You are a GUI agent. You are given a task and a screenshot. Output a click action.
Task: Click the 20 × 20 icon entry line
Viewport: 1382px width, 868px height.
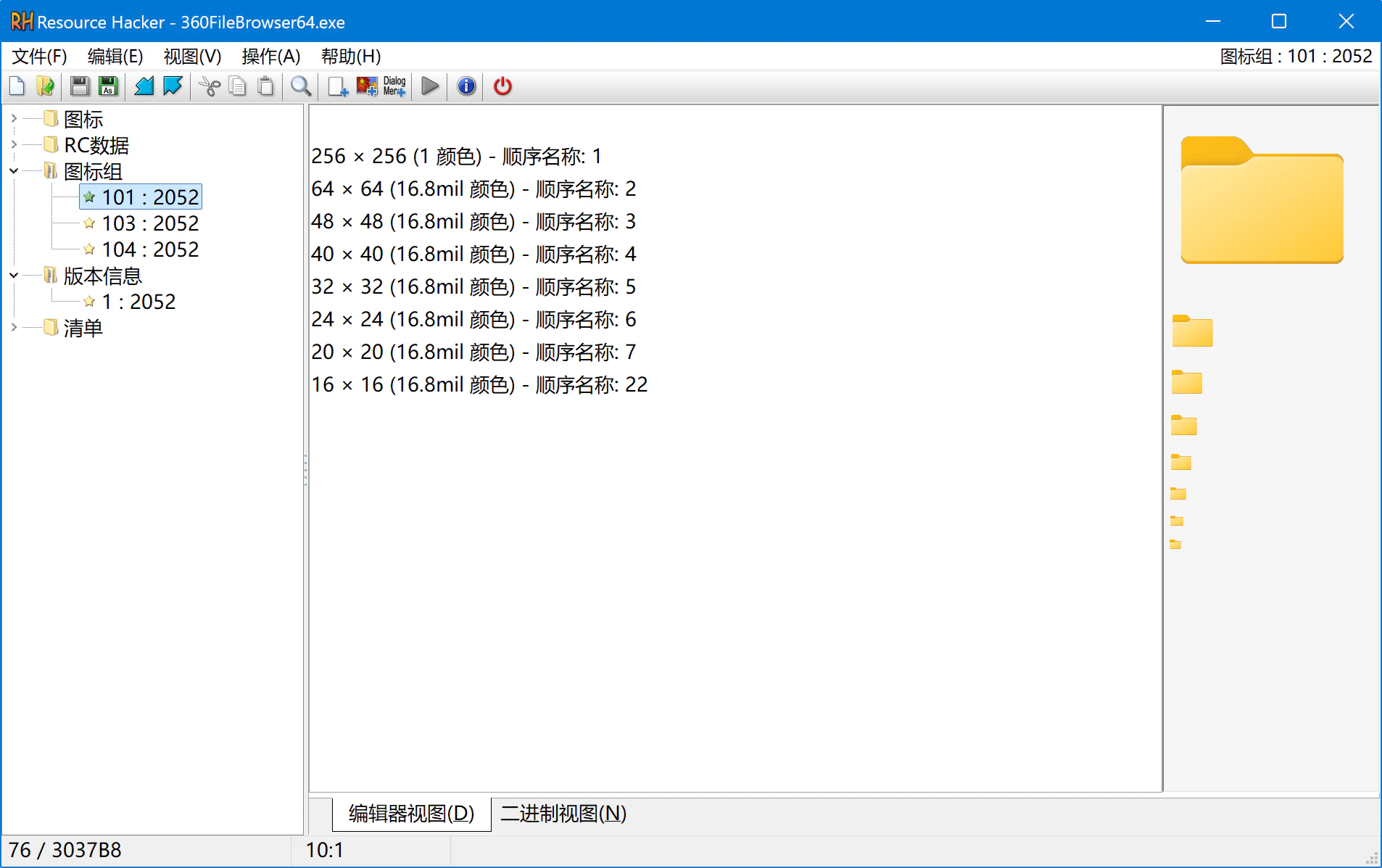pos(473,352)
